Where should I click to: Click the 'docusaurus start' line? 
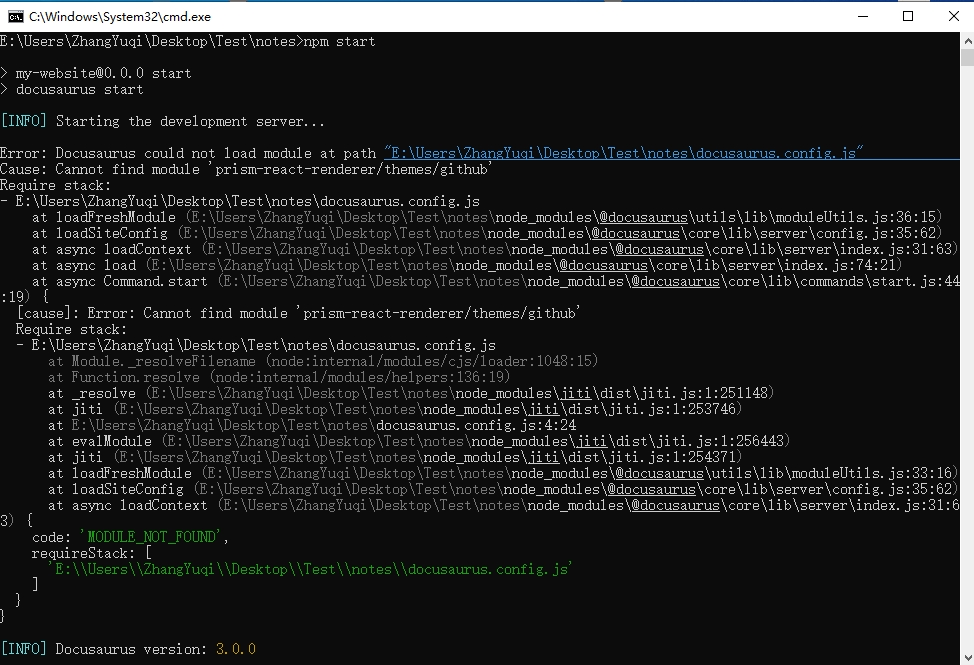coord(71,89)
